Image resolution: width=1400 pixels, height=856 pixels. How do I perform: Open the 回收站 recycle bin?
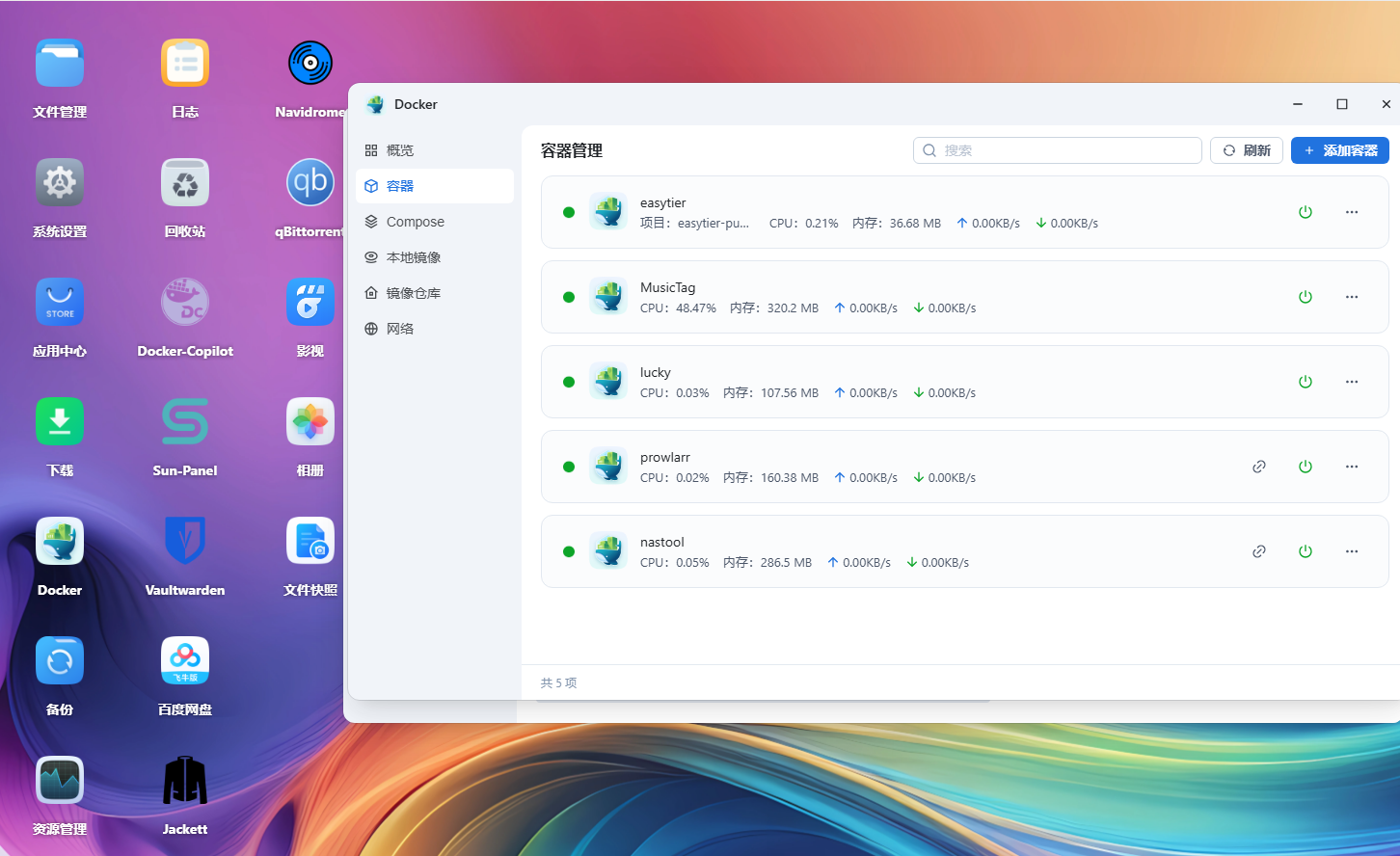(185, 183)
